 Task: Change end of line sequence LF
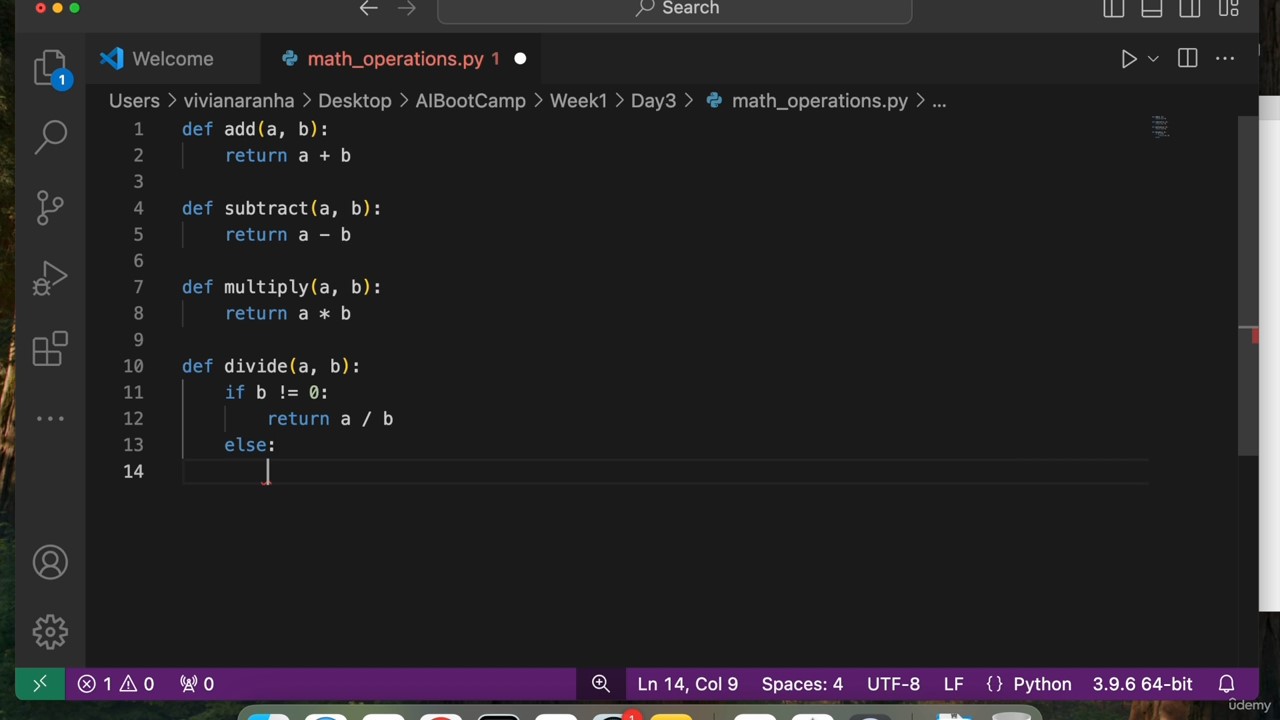click(x=954, y=684)
